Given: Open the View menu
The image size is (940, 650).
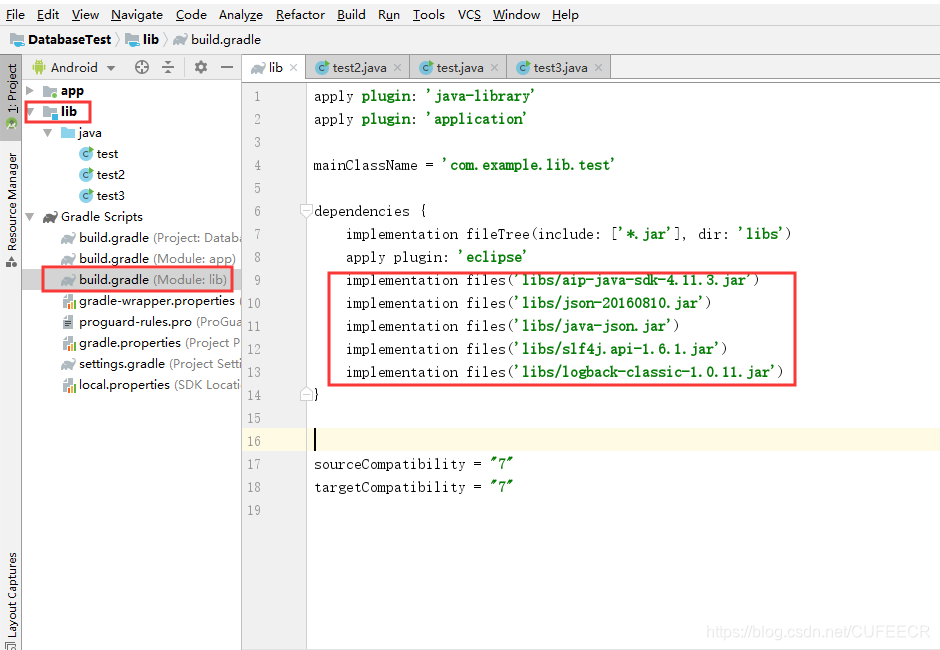Looking at the screenshot, I should (85, 14).
